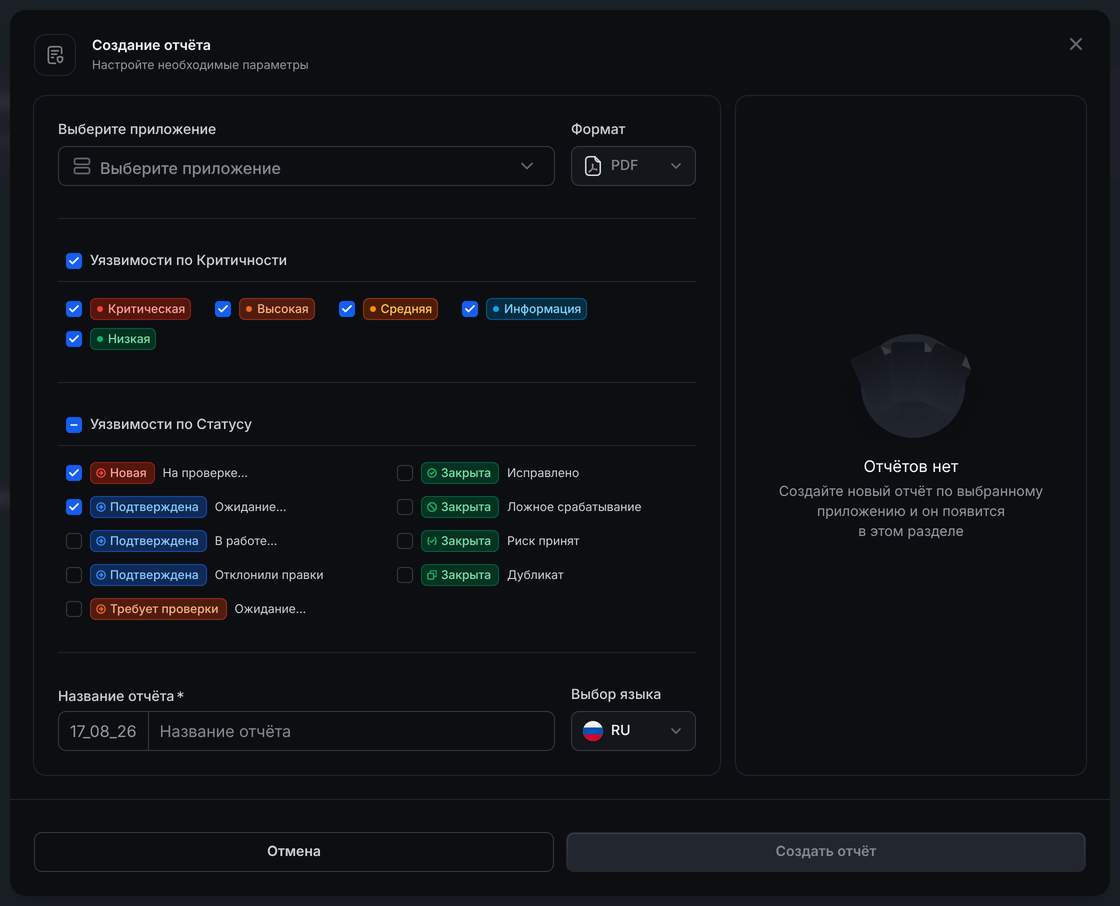The width and height of the screenshot is (1120, 906).
Task: Check the Требует проверки Ожидание checkbox
Action: point(74,609)
